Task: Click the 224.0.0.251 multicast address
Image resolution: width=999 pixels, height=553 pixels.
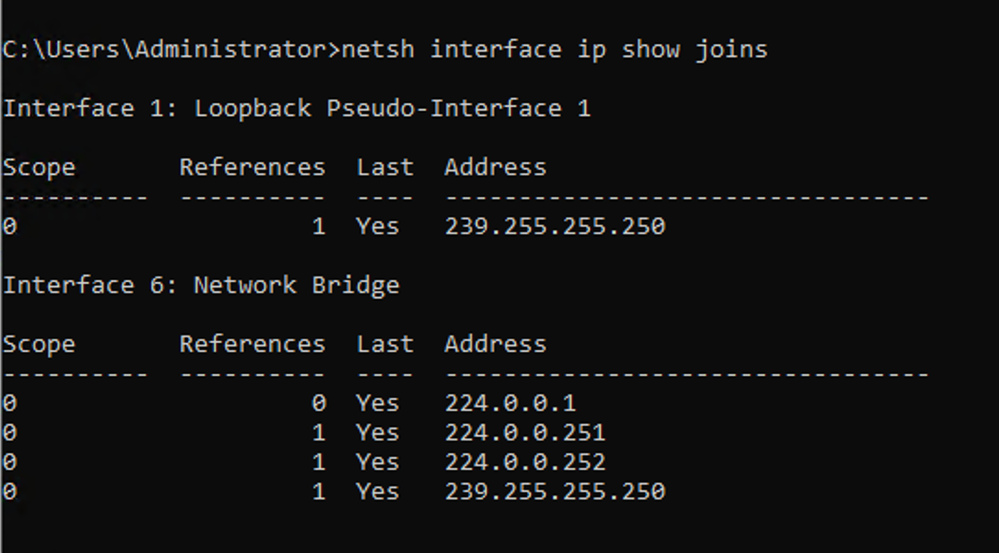Action: coord(525,433)
